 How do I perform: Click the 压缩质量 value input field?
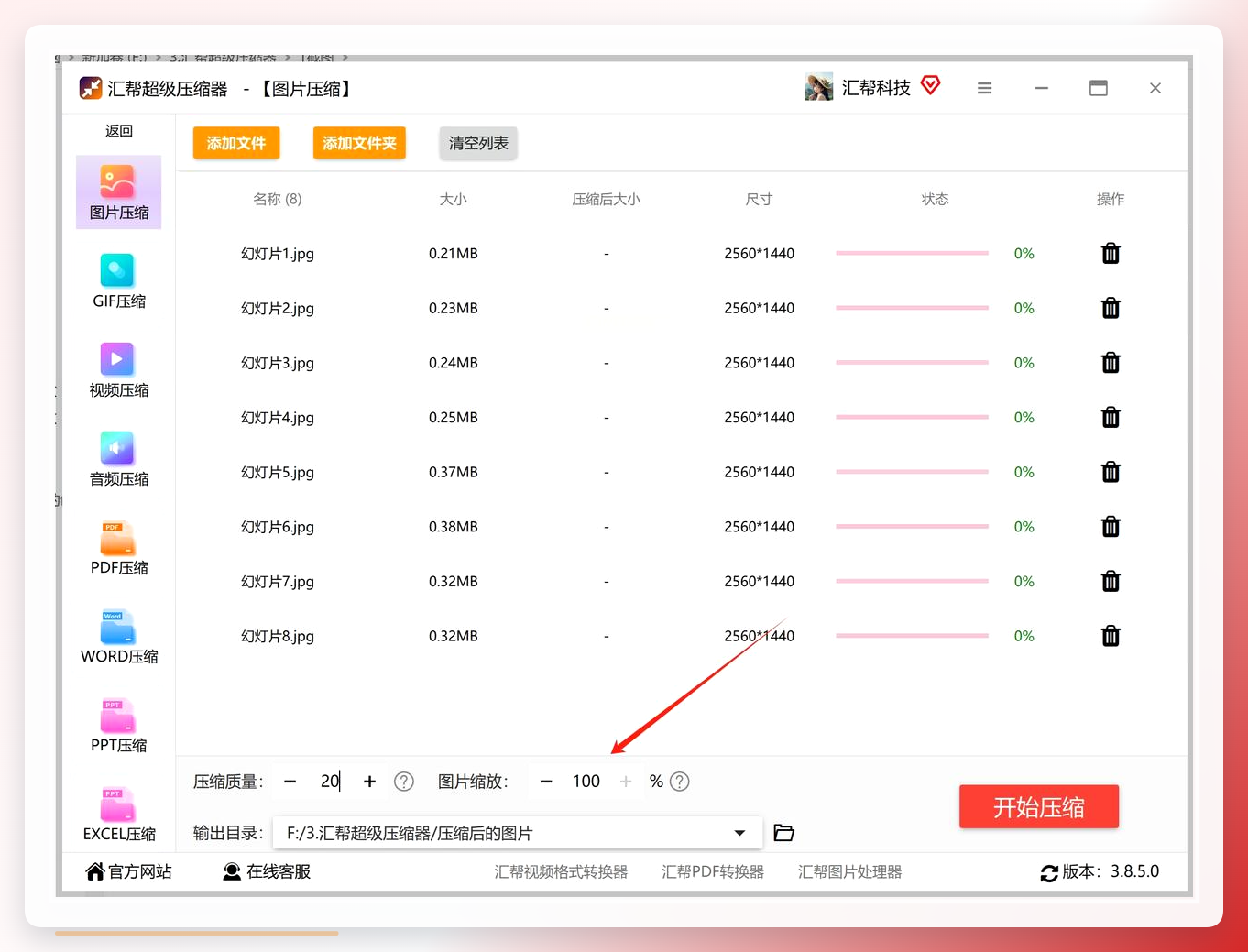pos(330,782)
